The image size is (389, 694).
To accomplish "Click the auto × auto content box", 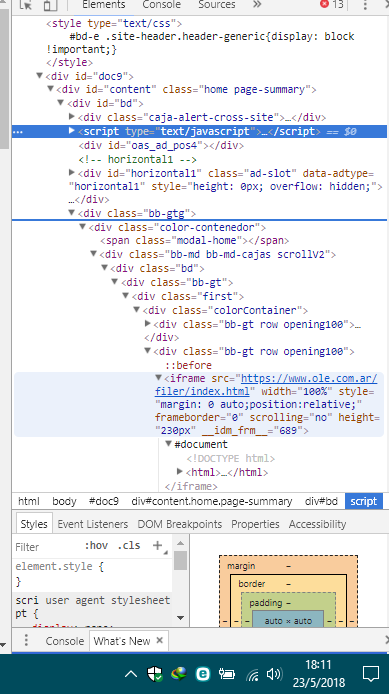I will 288,618.
